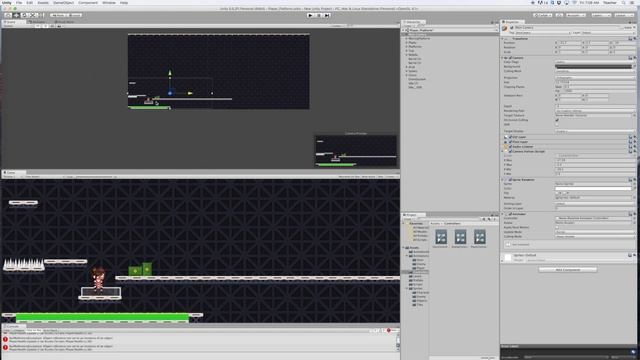Viewport: 640px width, 360px height.
Task: Toggle the Sprite Renderer enabled checkbox
Action: click(x=511, y=180)
